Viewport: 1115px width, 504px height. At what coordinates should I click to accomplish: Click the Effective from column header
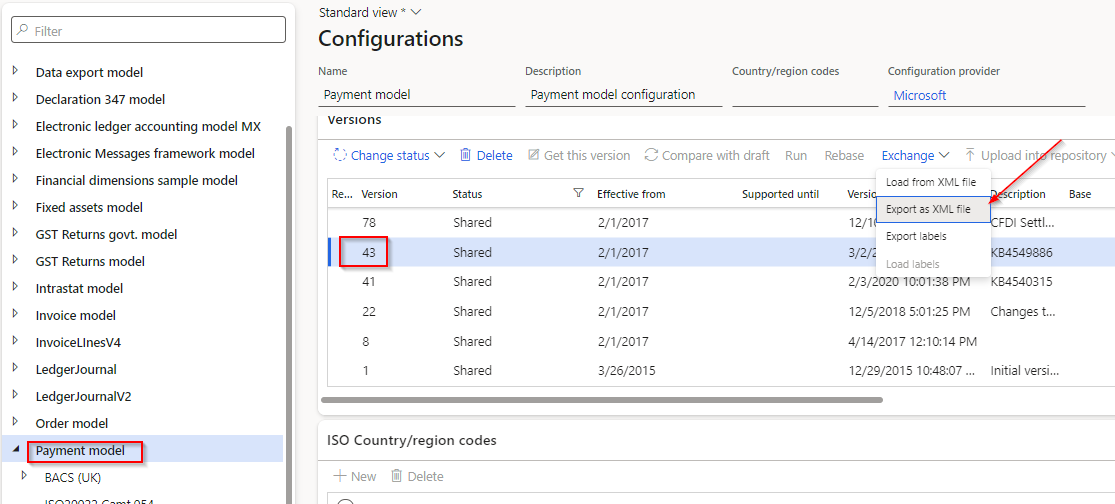click(x=631, y=193)
